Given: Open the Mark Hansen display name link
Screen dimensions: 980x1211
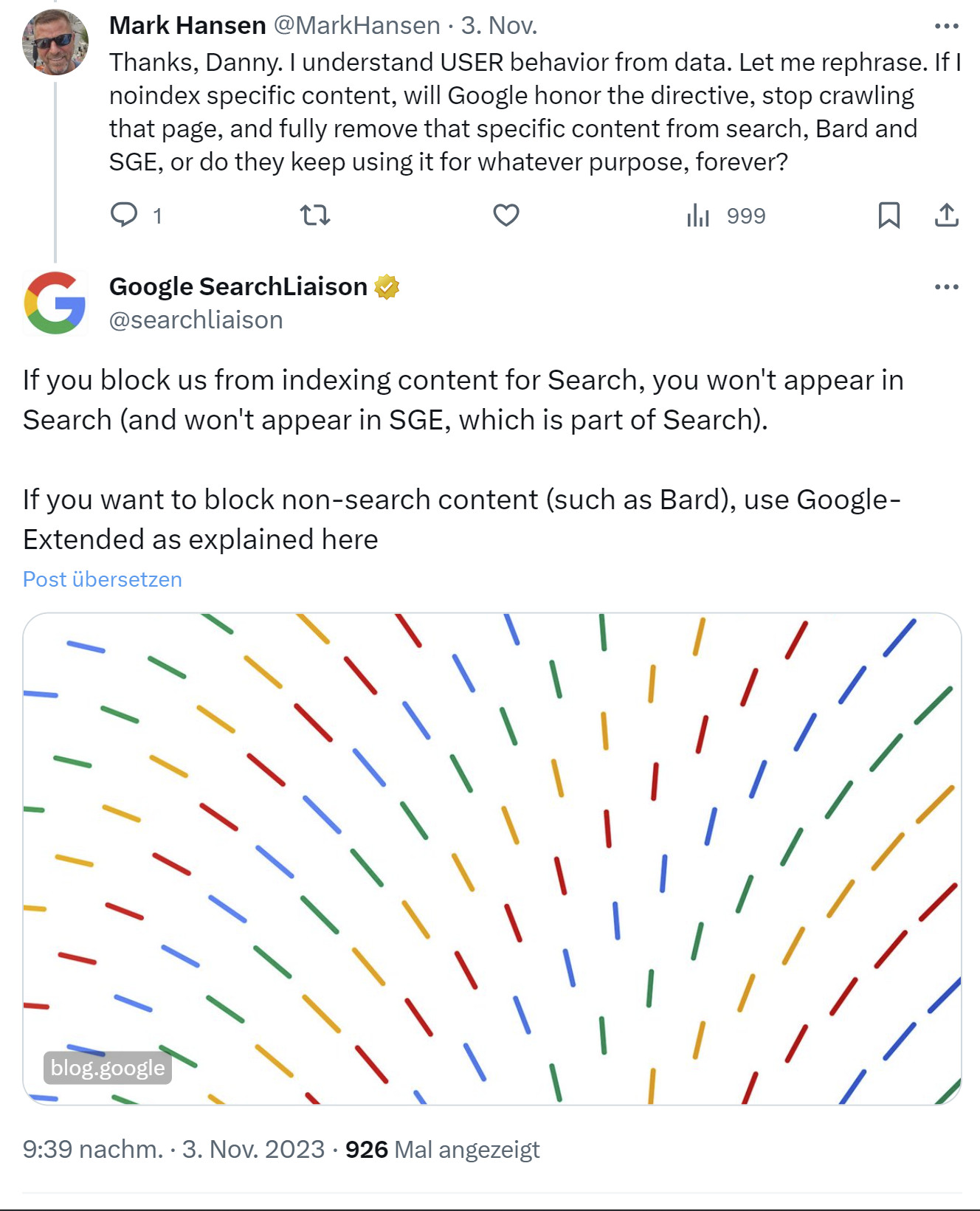Looking at the screenshot, I should click(187, 26).
